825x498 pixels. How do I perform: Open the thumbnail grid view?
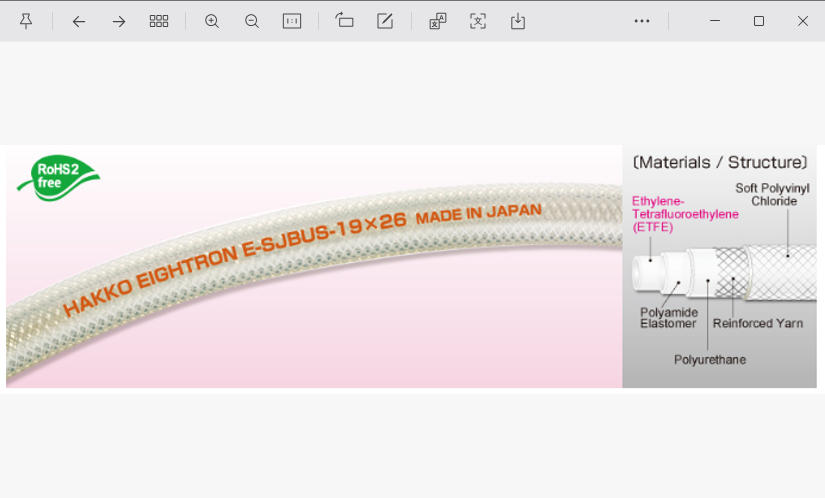(x=159, y=21)
